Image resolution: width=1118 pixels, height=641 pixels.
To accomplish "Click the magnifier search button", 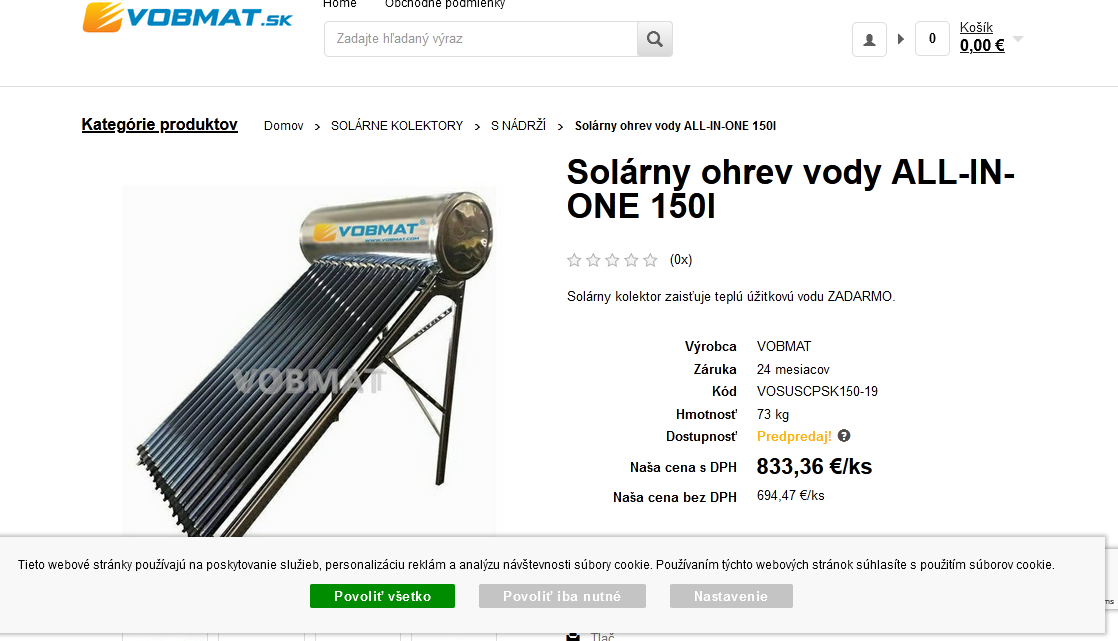I will 655,39.
